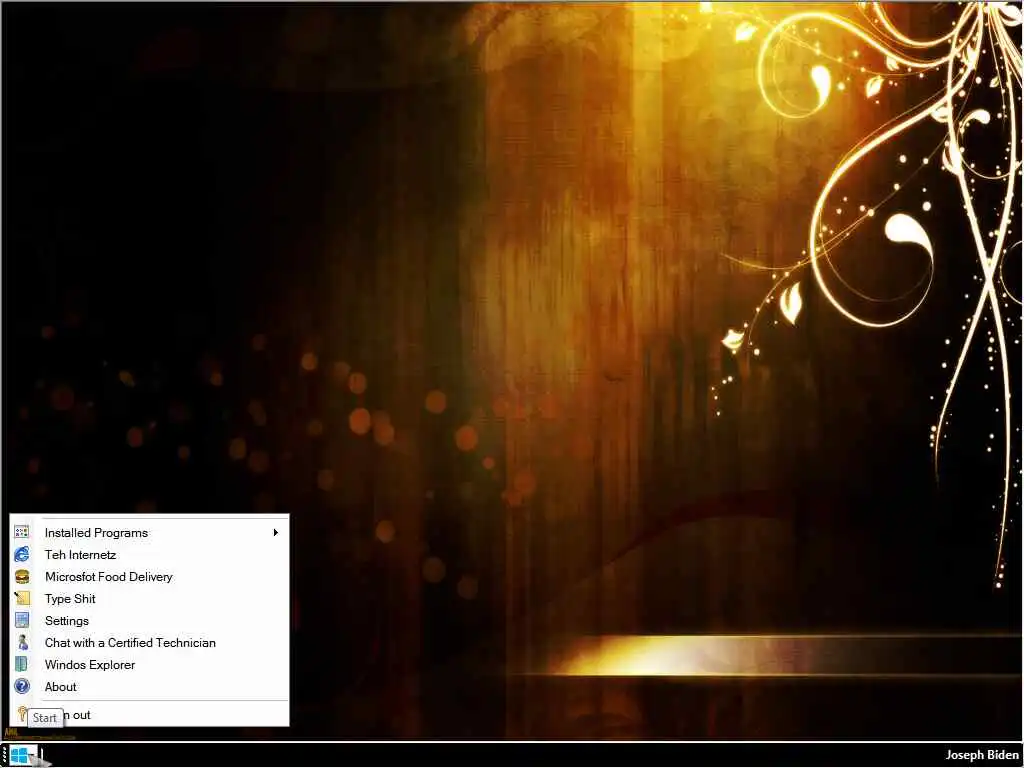Click the burger icon for Food Delivery
The image size is (1024, 768).
[x=22, y=577]
